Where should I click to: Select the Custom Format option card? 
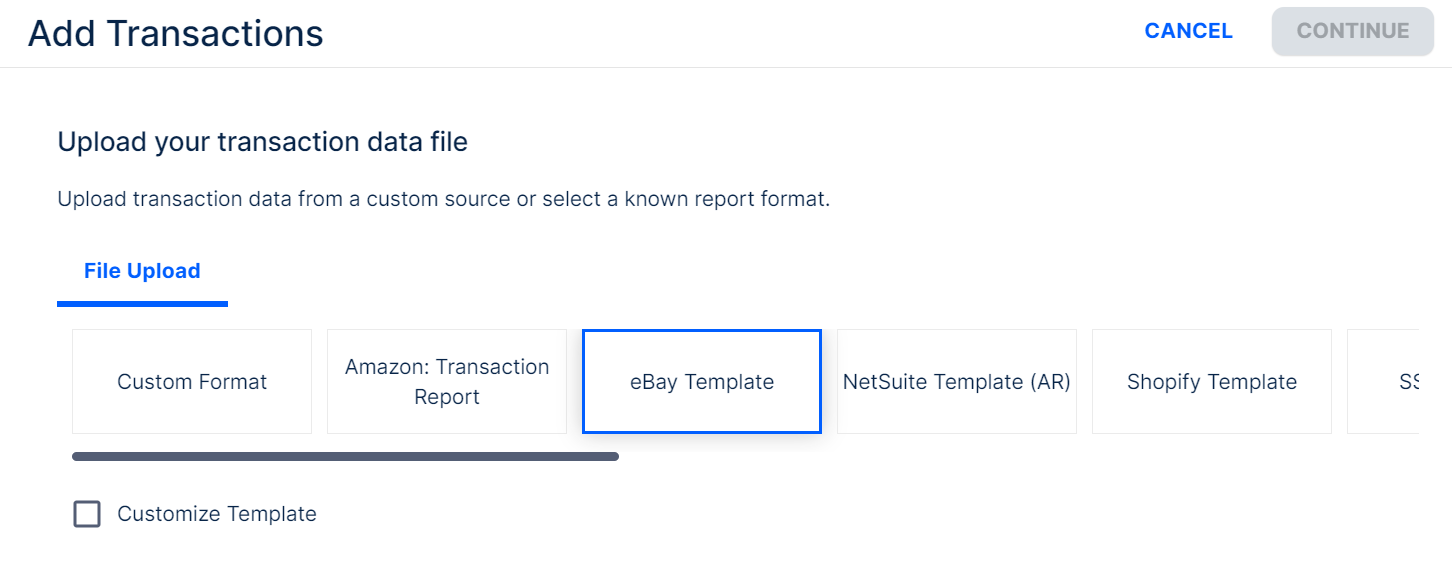click(192, 382)
